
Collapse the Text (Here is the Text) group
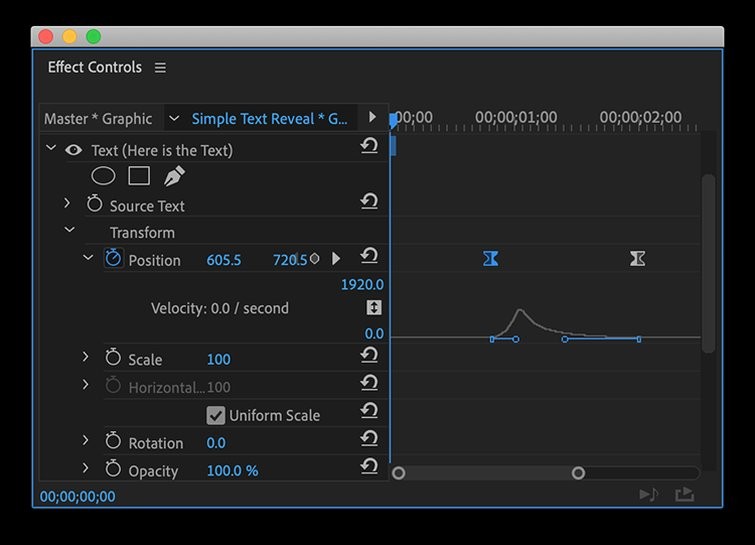tap(51, 148)
